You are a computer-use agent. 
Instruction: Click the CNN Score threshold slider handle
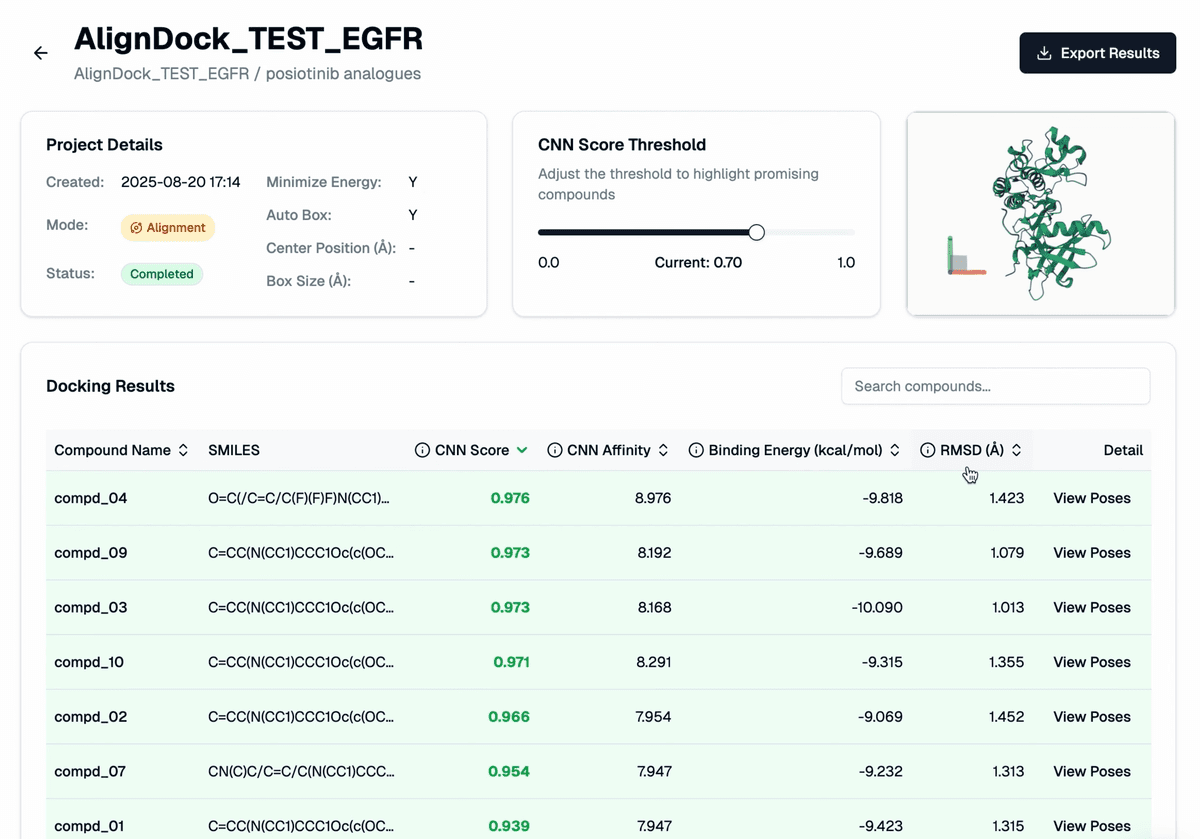tap(757, 232)
